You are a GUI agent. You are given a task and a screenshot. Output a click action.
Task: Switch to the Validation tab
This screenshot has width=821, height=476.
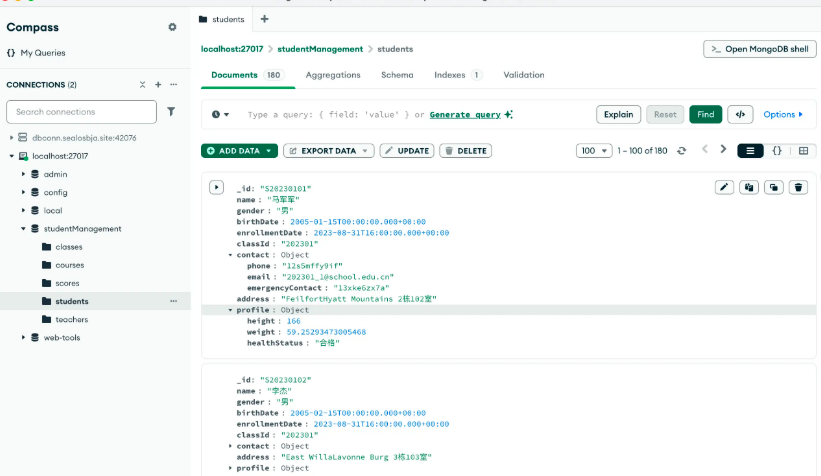[x=524, y=75]
